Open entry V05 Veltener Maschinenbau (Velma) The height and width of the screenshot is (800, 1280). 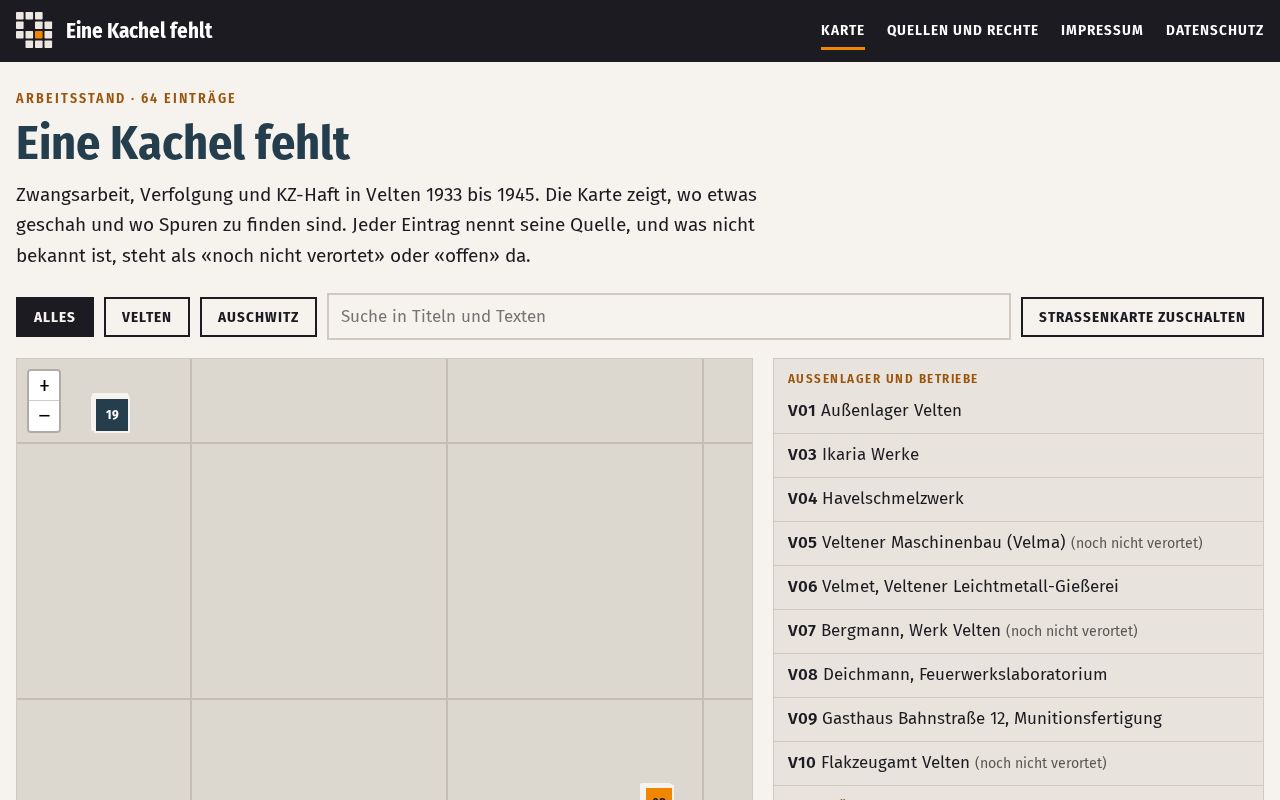(1018, 543)
